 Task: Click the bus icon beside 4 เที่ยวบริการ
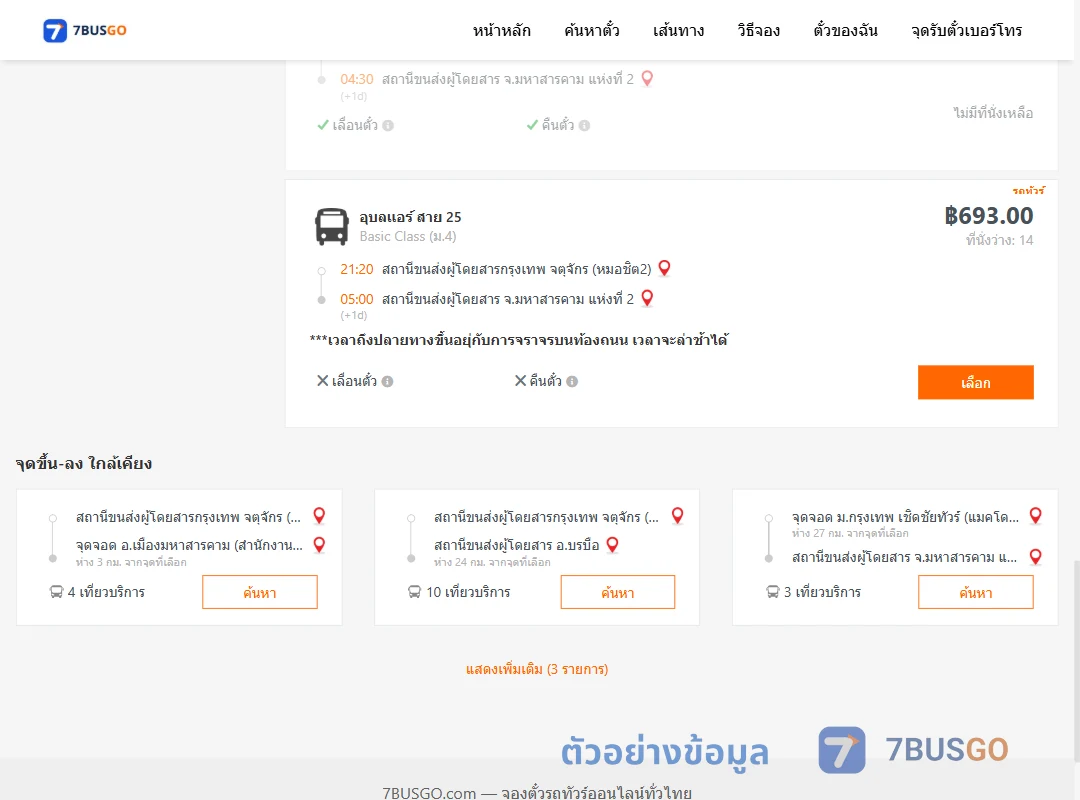click(56, 592)
